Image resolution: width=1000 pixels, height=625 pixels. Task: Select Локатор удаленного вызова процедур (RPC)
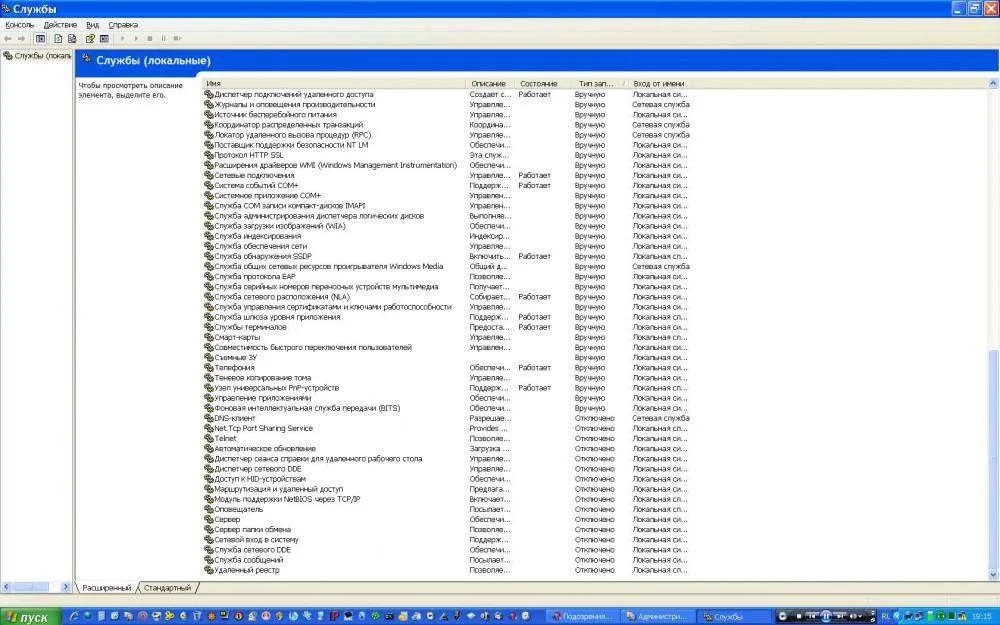292,135
